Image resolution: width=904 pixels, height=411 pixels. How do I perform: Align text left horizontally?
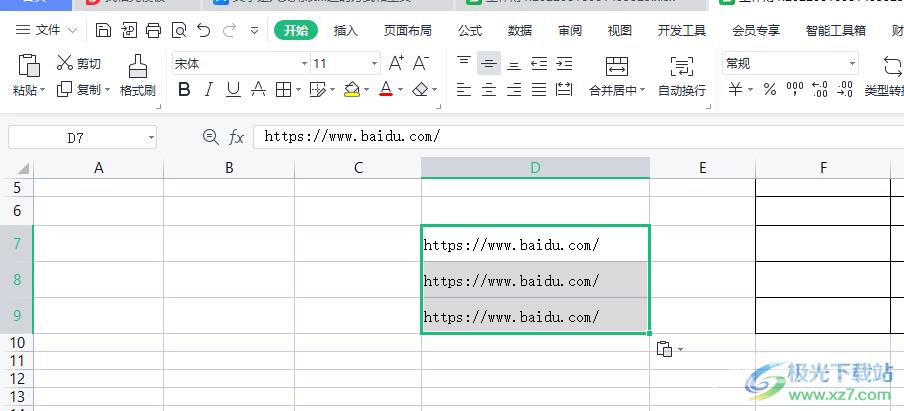pos(464,89)
